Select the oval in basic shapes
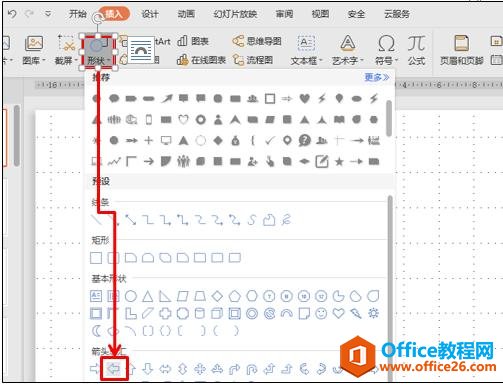This screenshot has height=384, width=503. click(131, 296)
